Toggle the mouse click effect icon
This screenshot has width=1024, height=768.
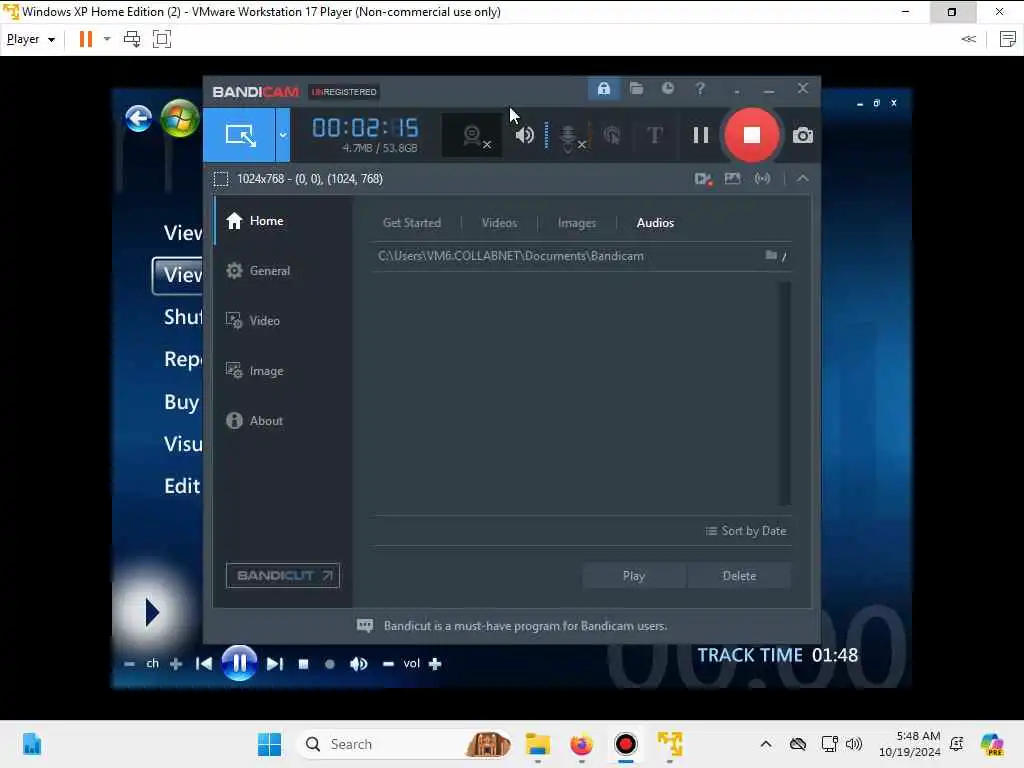pyautogui.click(x=612, y=135)
